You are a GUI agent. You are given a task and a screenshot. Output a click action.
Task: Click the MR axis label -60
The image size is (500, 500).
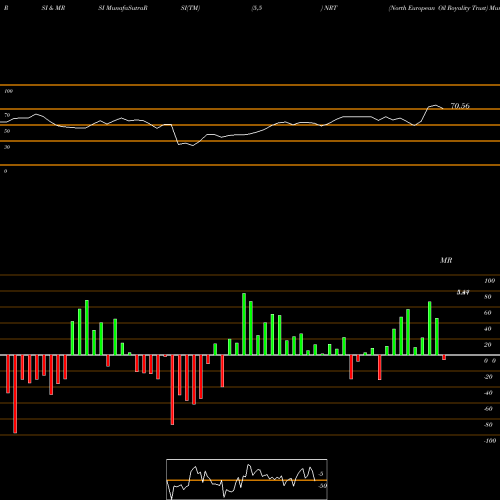point(488,409)
